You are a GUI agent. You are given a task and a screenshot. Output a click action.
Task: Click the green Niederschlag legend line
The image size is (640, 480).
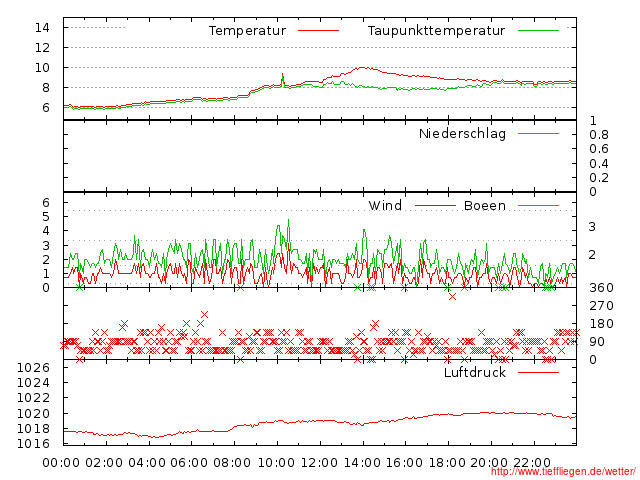(538, 133)
